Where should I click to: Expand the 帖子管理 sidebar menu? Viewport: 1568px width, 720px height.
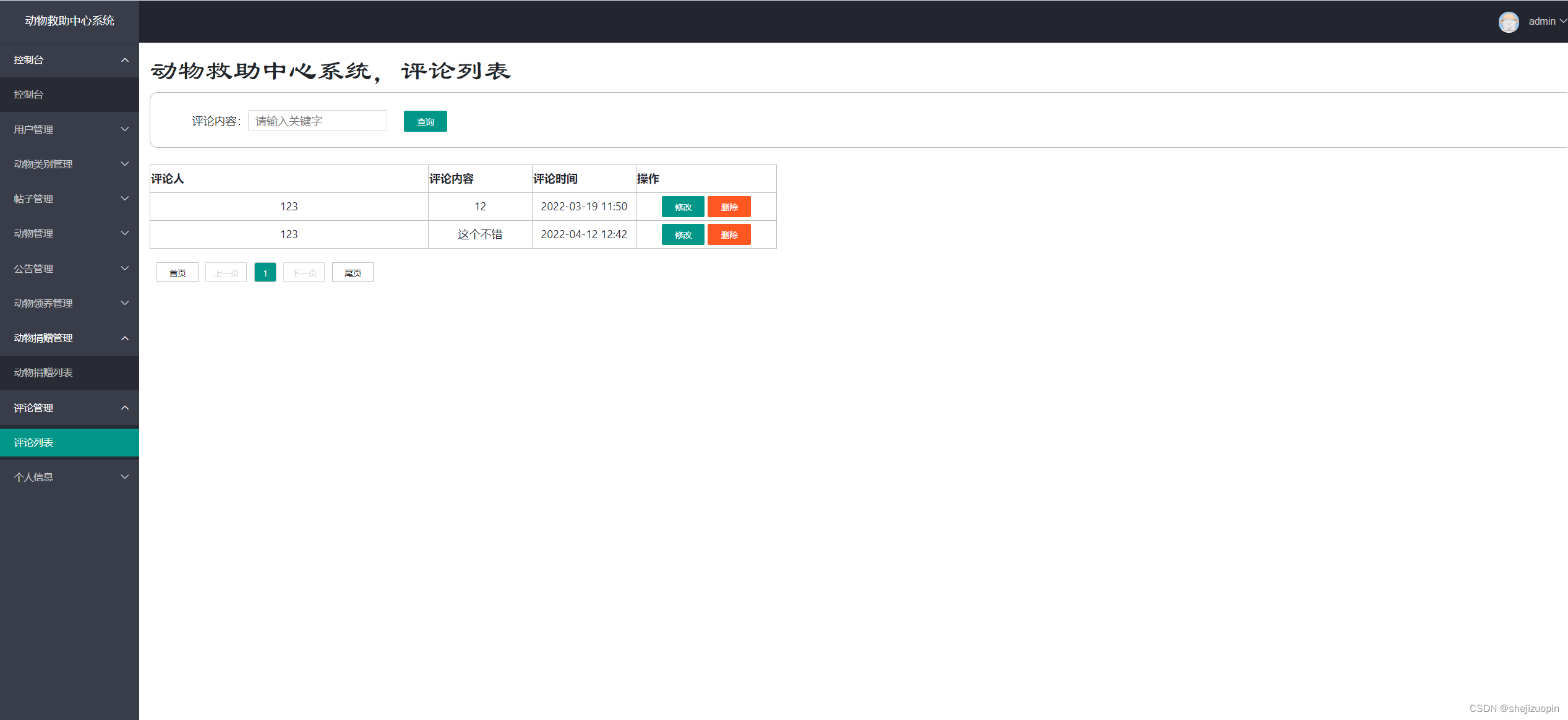tap(69, 199)
